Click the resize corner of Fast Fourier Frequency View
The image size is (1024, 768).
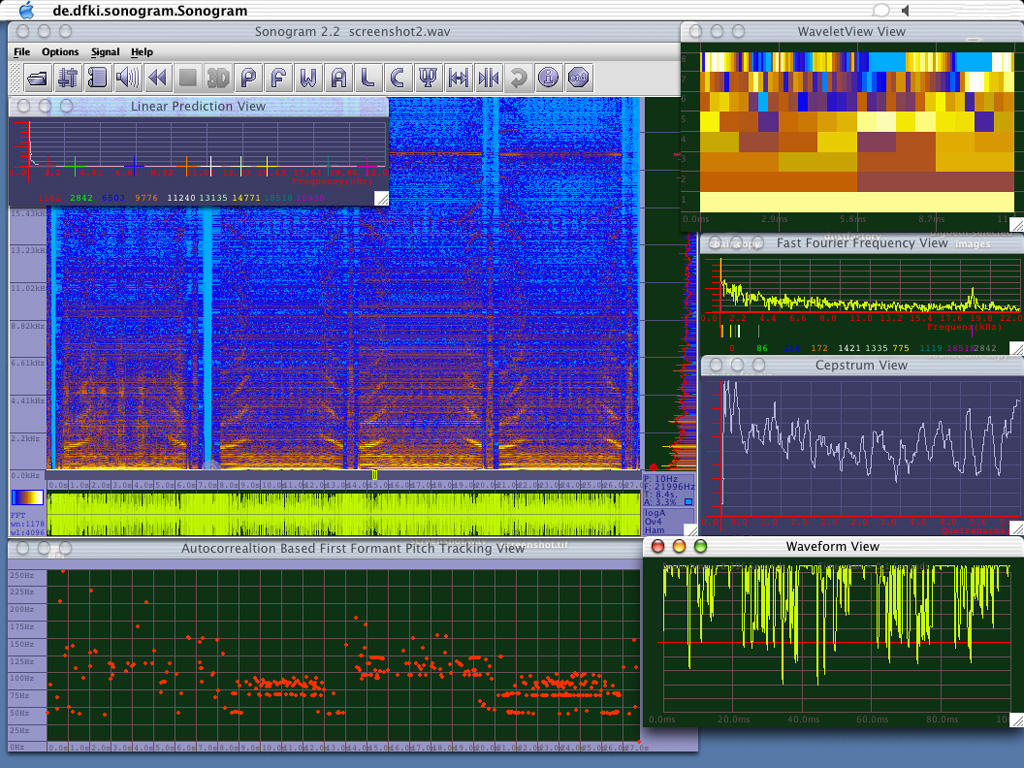[1017, 348]
